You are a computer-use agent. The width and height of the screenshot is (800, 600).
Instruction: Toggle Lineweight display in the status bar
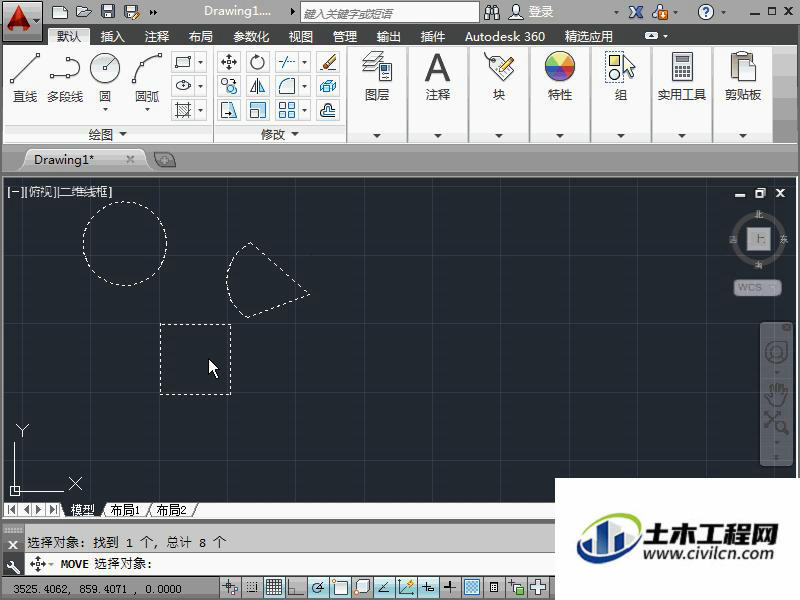click(x=449, y=588)
